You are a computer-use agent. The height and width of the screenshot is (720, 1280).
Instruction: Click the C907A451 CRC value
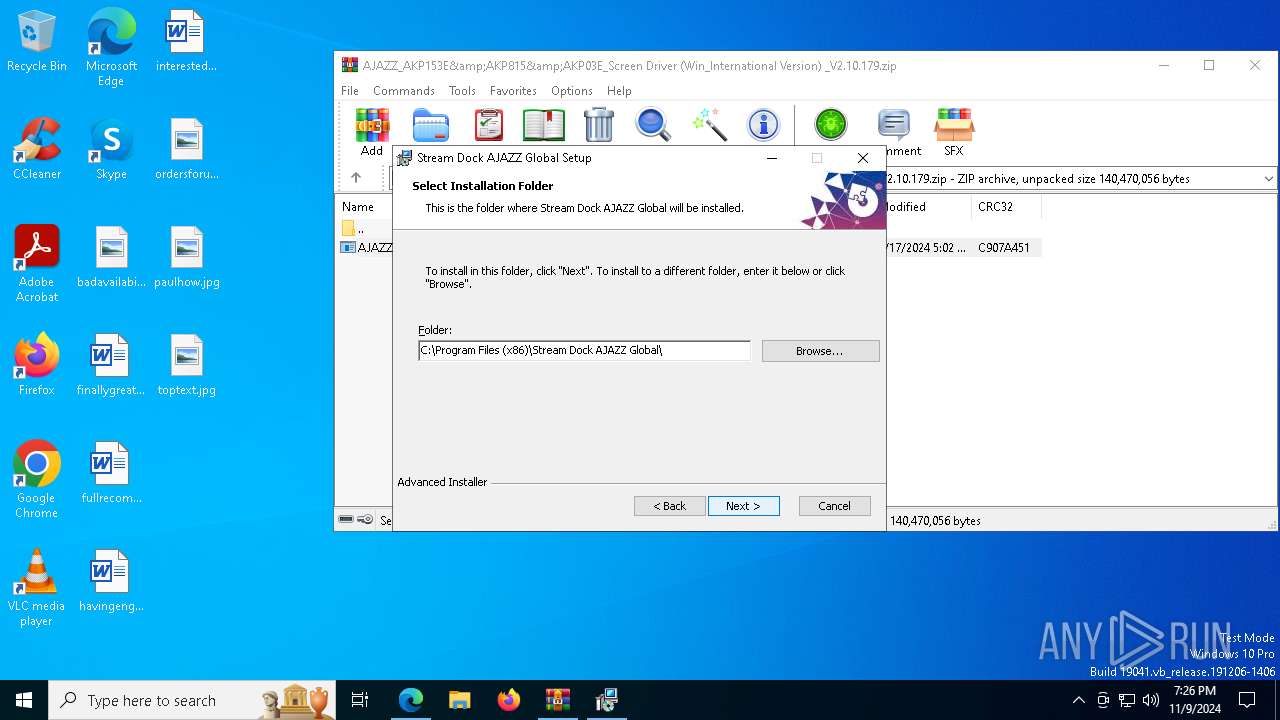pos(1004,247)
